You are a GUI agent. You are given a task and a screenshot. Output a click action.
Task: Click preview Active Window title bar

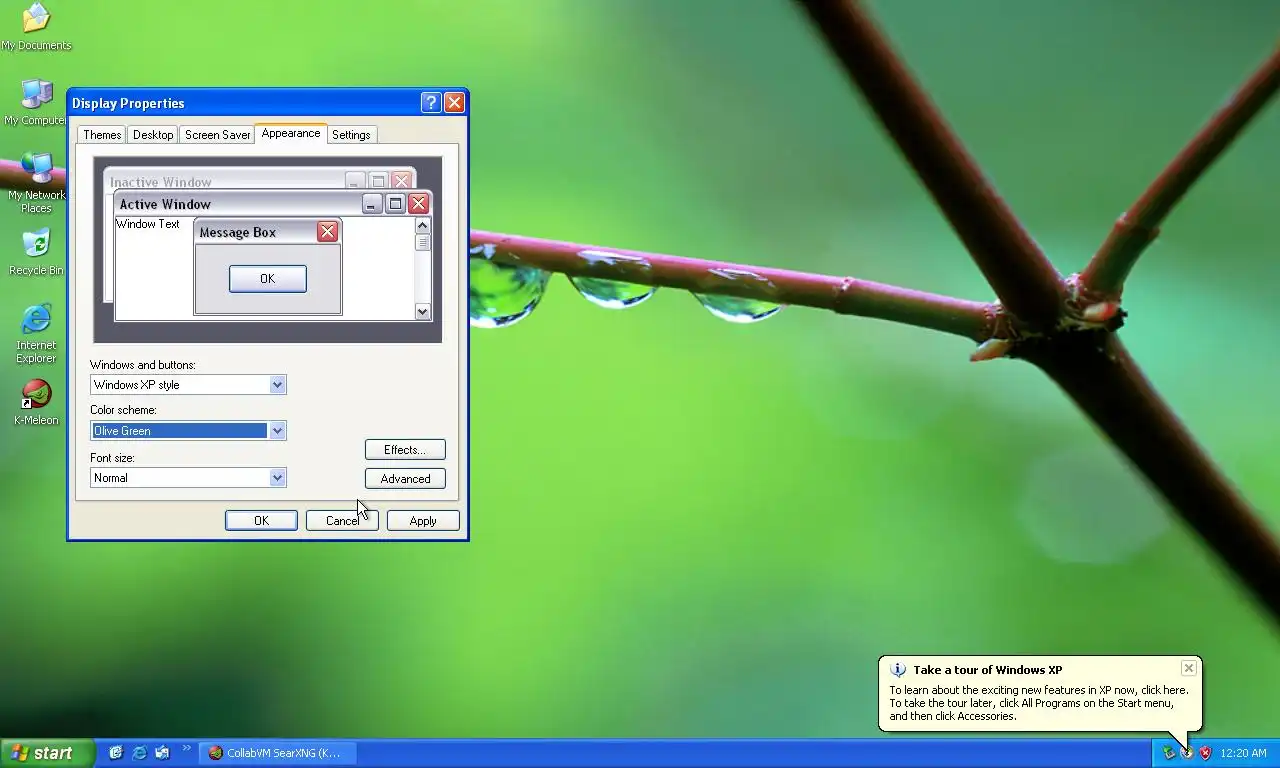tap(273, 204)
